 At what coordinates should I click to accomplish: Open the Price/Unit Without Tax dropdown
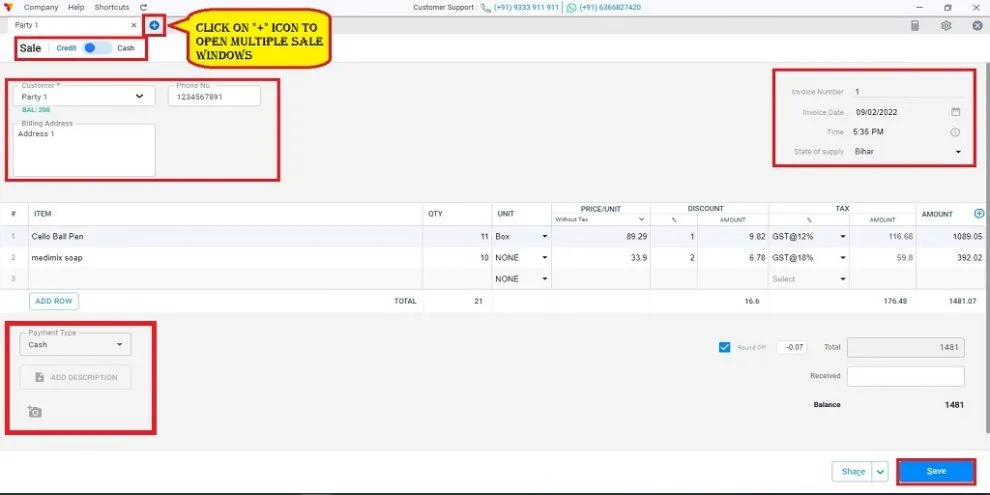pos(599,219)
